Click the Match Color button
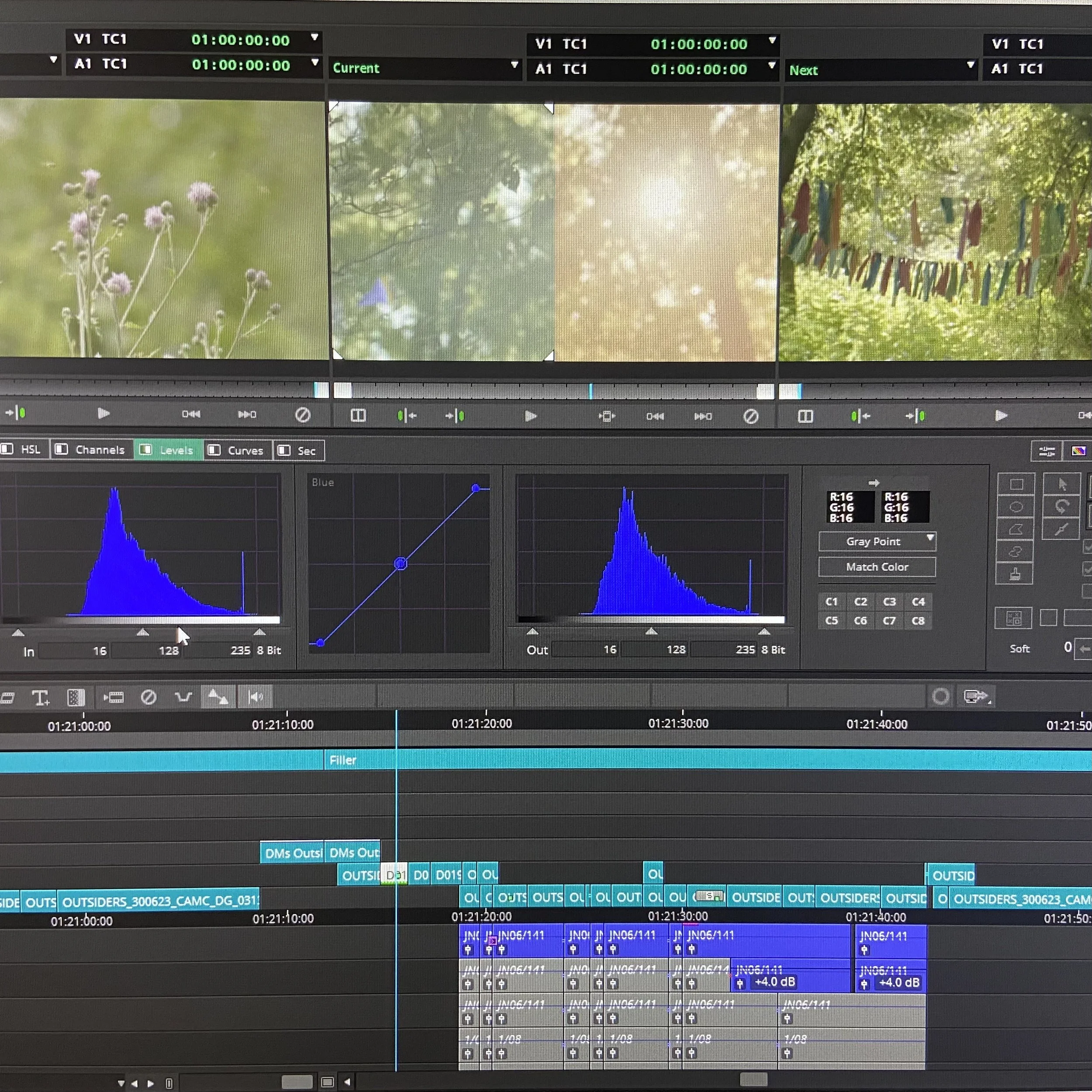The height and width of the screenshot is (1092, 1092). pos(877,567)
